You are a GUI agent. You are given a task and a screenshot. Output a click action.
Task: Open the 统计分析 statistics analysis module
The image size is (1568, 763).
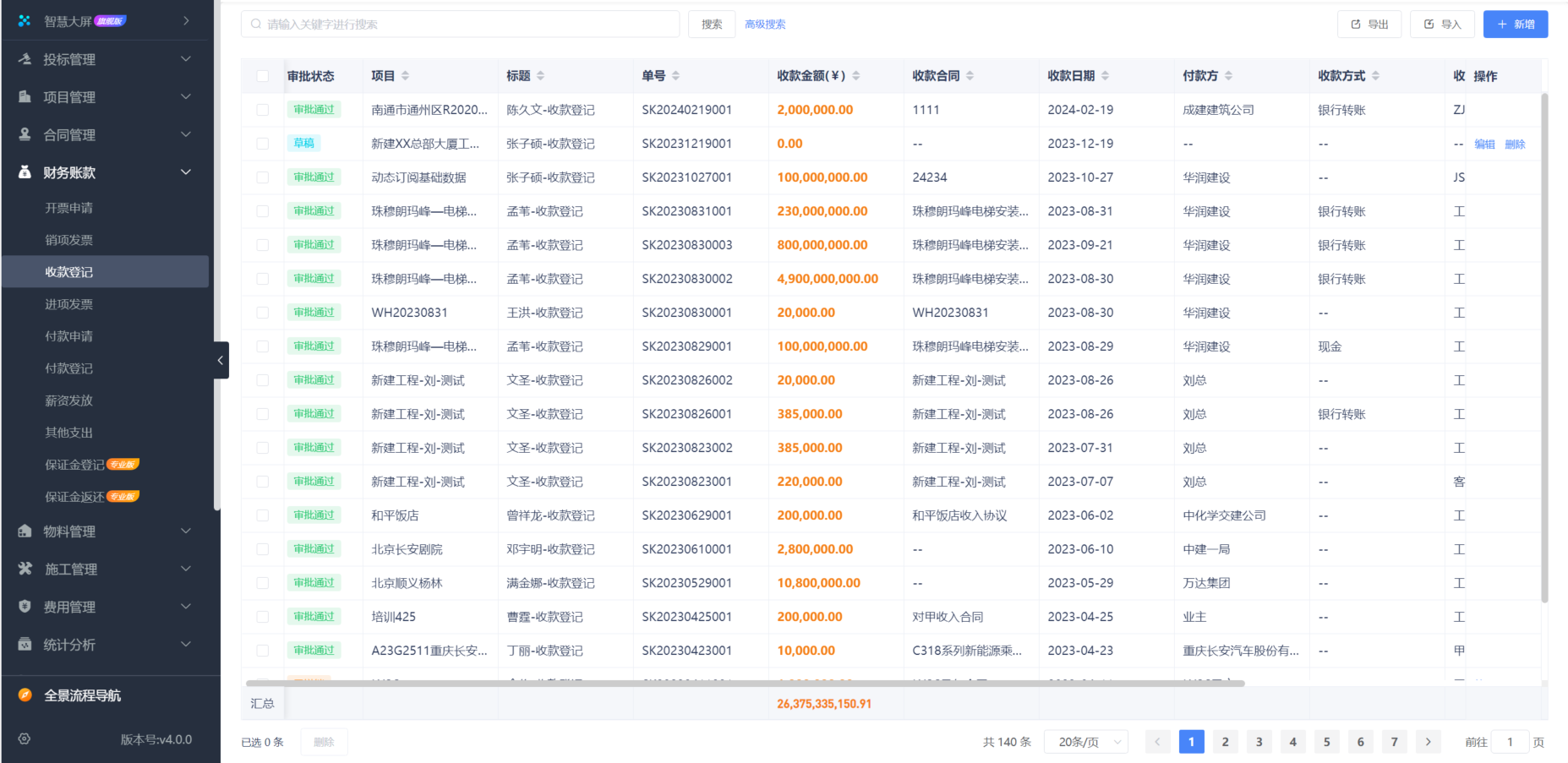point(25,644)
